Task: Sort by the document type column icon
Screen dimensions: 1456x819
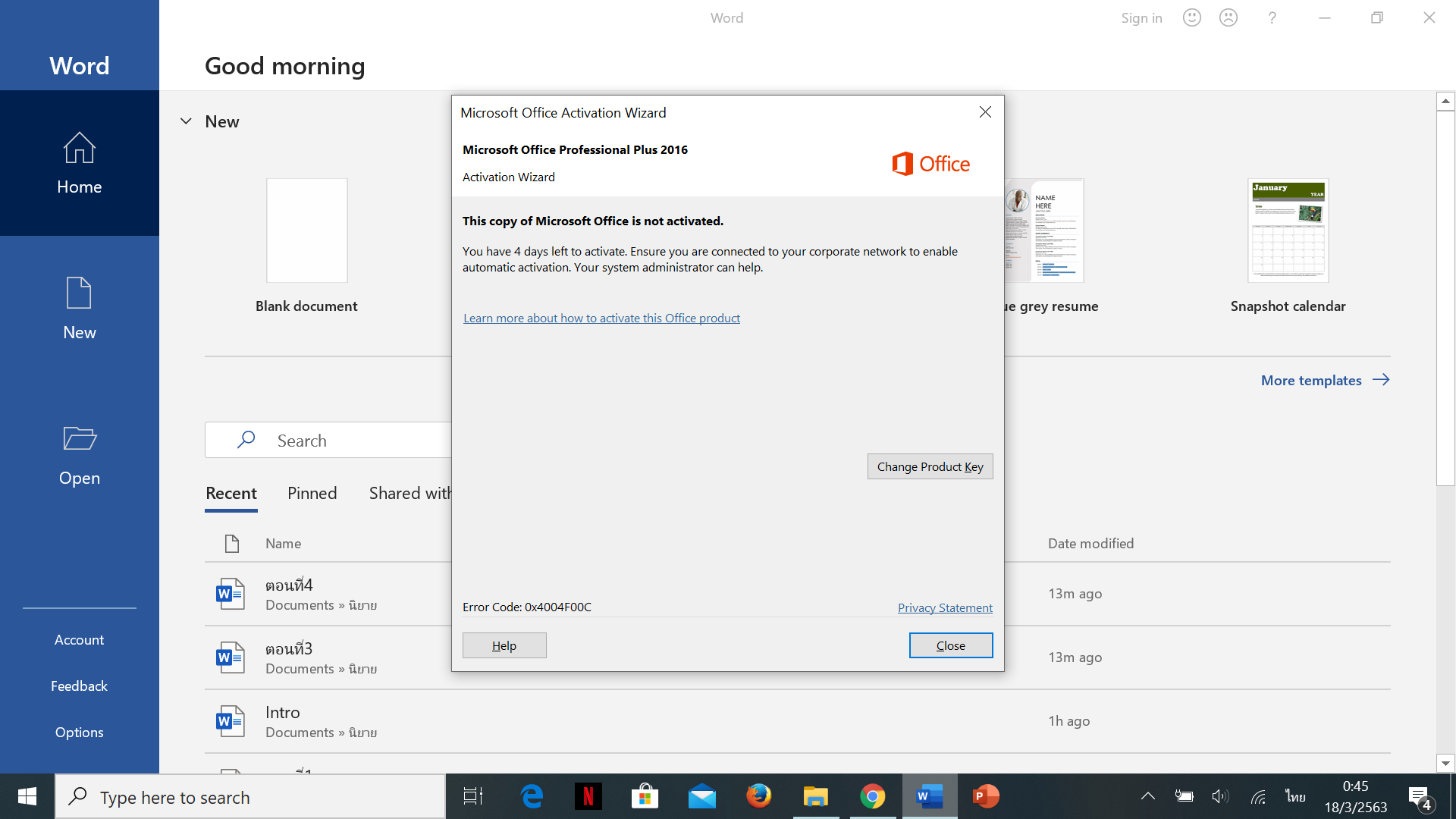Action: coord(232,544)
